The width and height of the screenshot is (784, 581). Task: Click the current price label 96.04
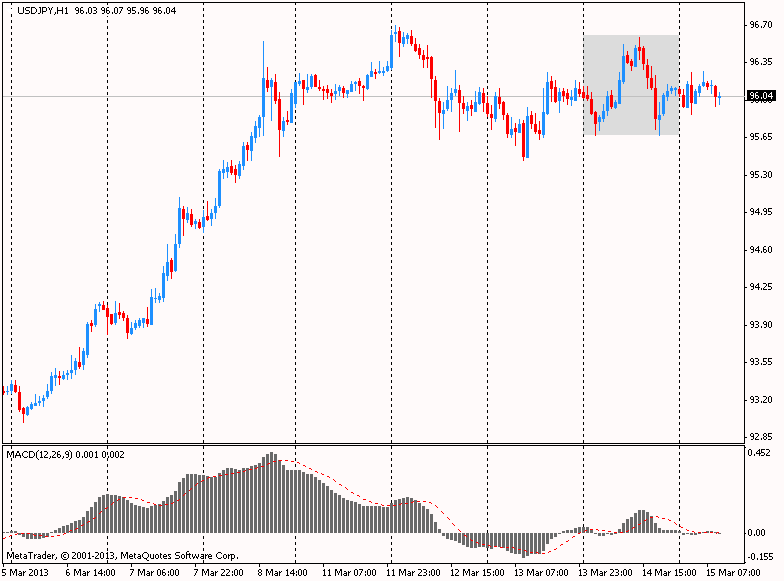(760, 96)
